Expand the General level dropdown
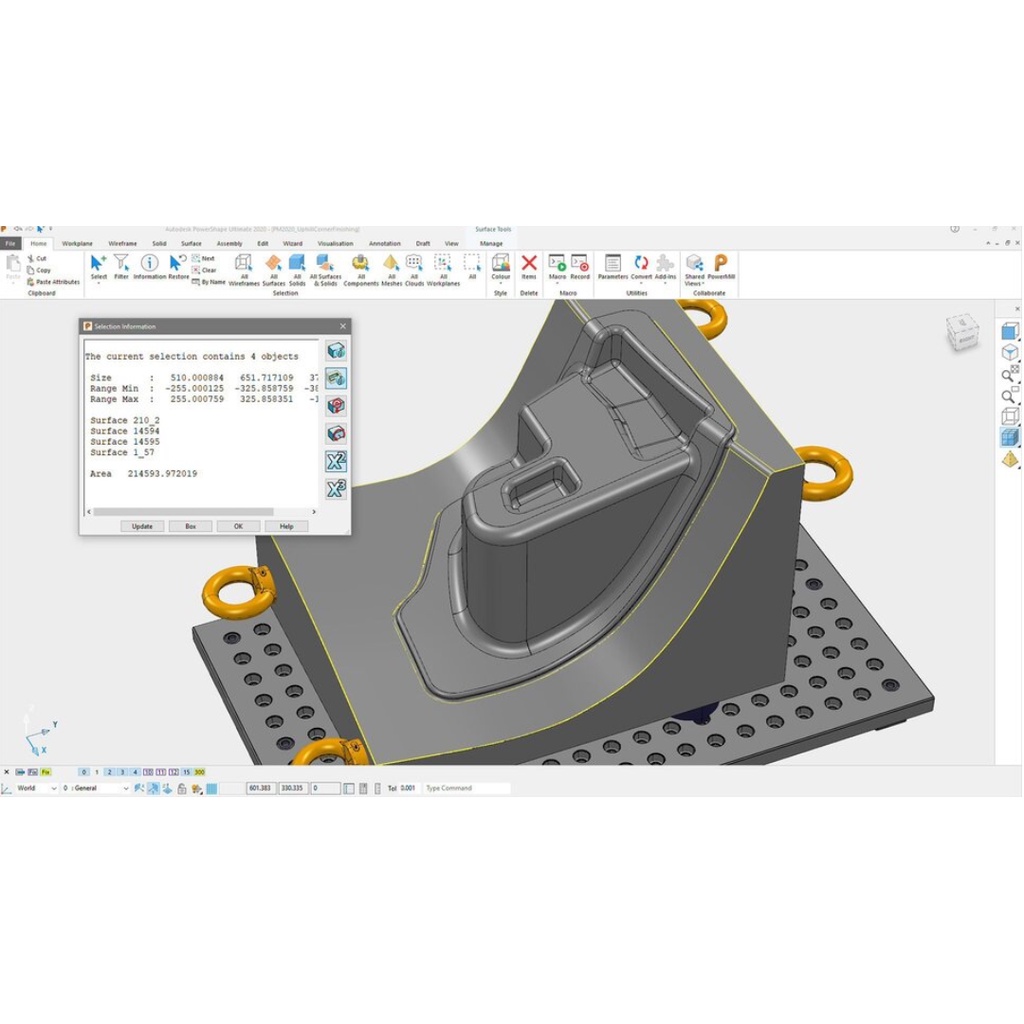The image size is (1024, 1024). pos(126,788)
